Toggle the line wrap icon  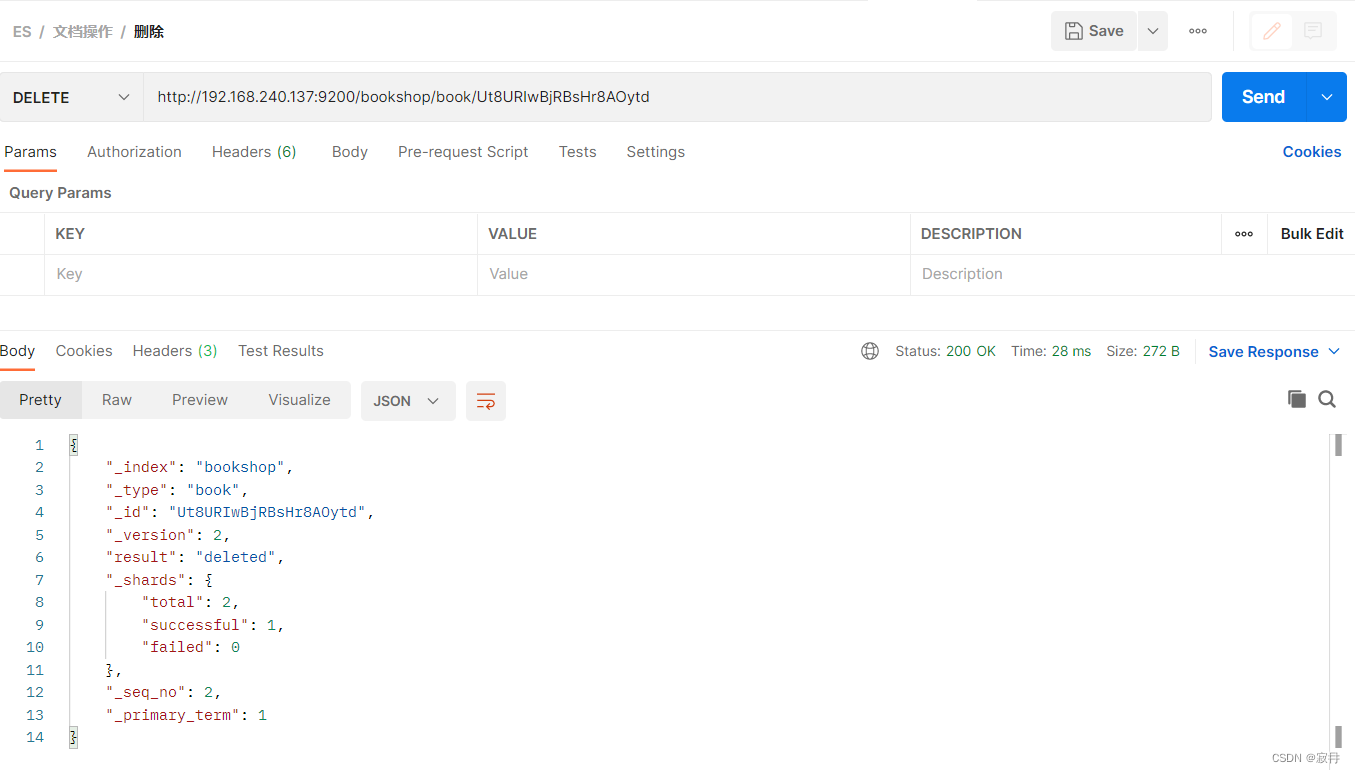[486, 401]
